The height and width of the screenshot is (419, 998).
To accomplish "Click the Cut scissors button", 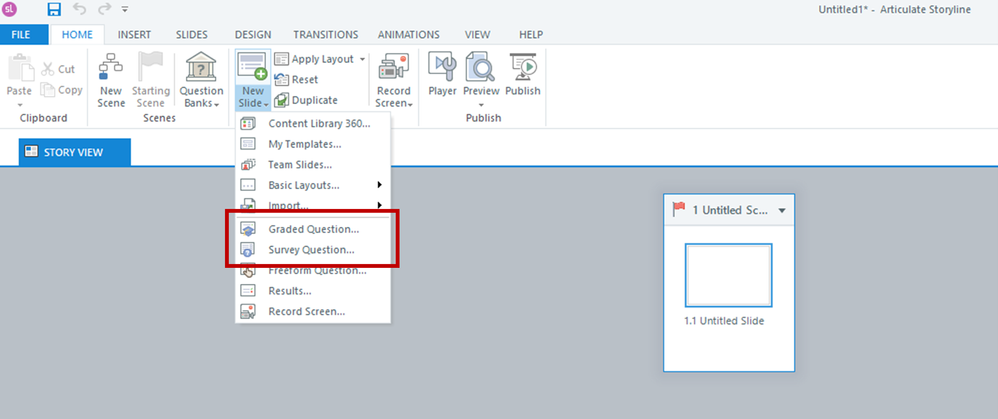I will (58, 69).
